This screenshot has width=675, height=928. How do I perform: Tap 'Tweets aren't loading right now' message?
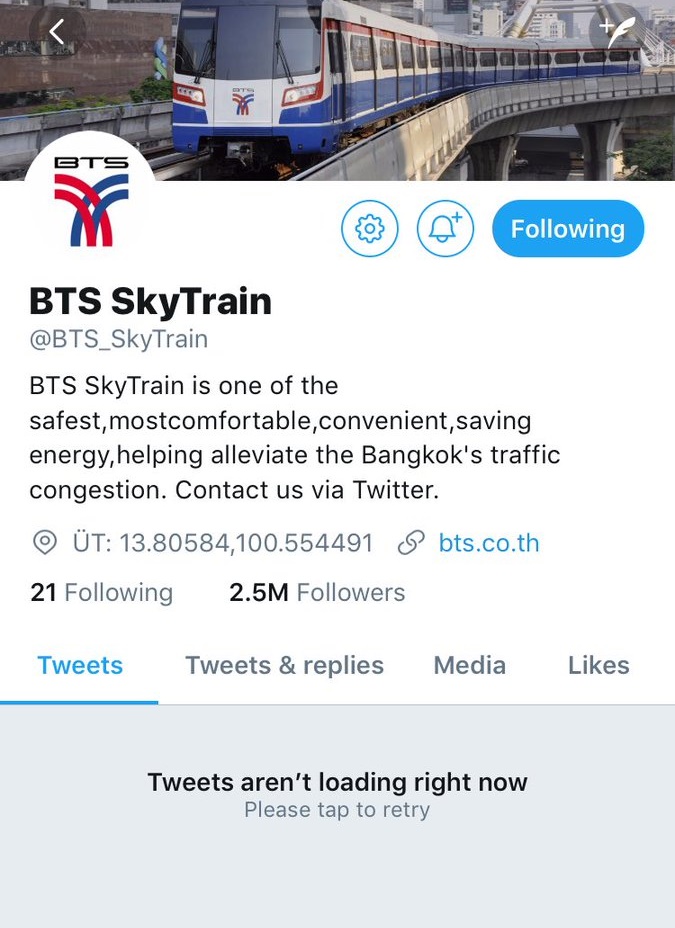tap(337, 782)
